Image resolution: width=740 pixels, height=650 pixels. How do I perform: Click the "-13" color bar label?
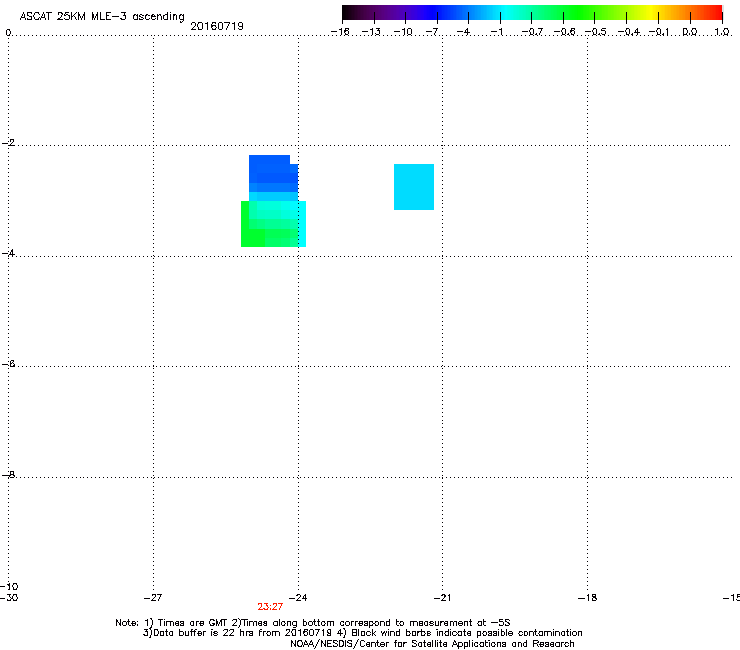pyautogui.click(x=371, y=32)
